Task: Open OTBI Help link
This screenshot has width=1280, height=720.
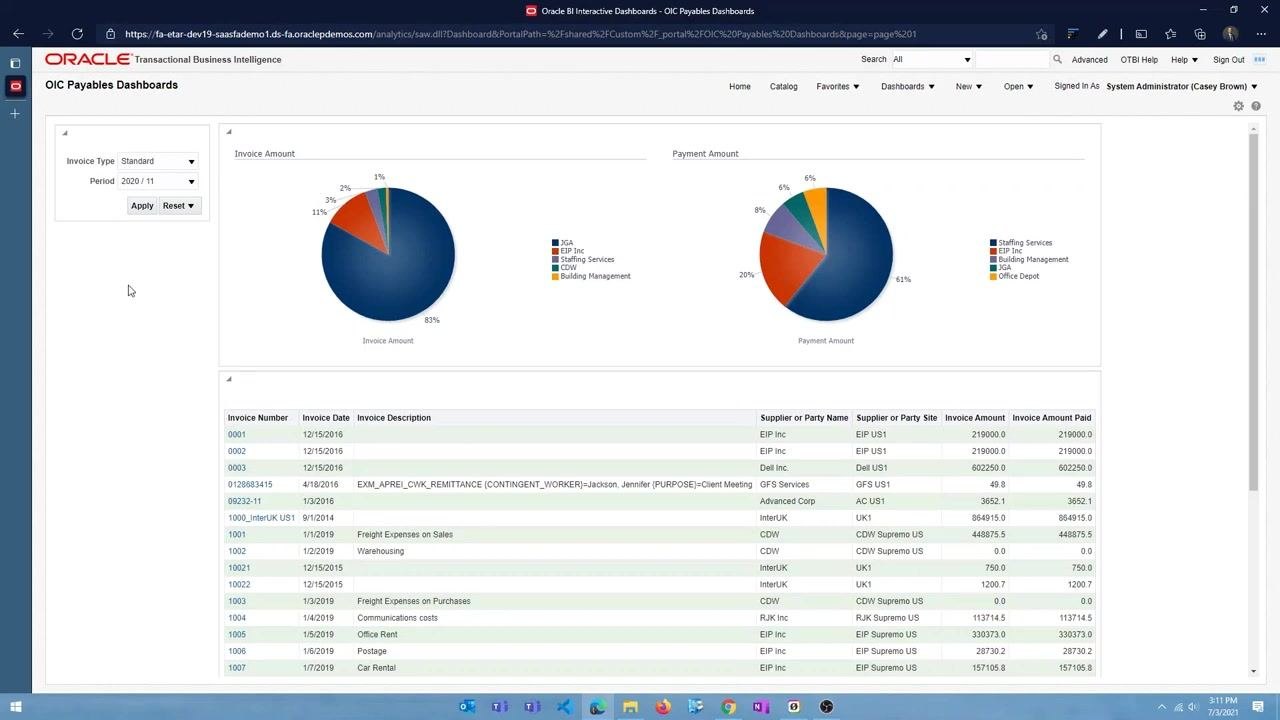Action: [1139, 60]
